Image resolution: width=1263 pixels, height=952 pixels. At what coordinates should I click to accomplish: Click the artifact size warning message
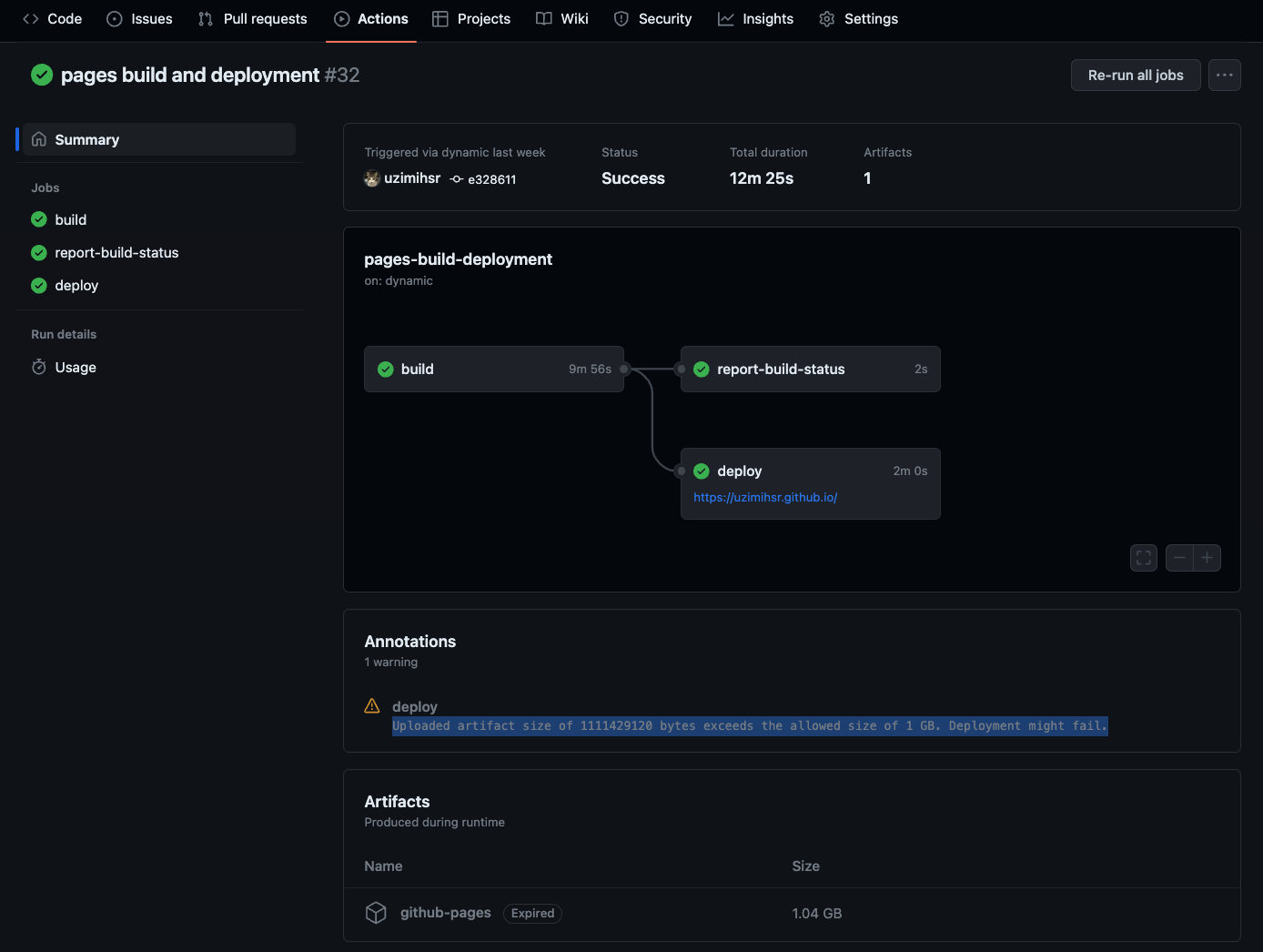pos(750,725)
